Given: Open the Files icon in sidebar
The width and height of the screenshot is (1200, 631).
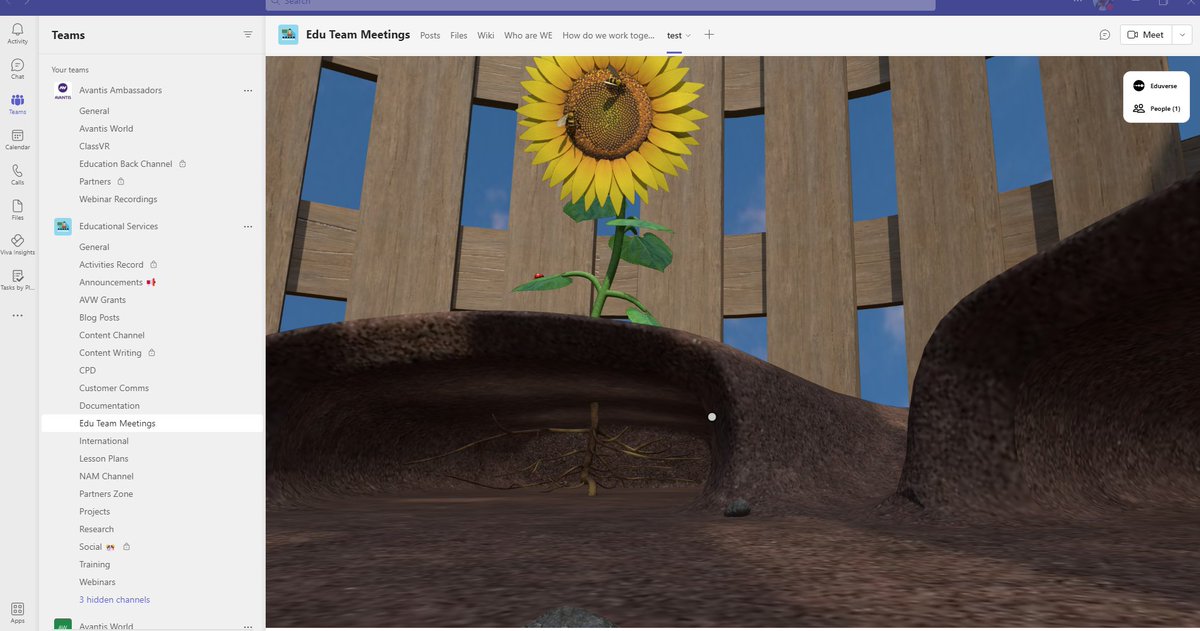Looking at the screenshot, I should pos(17,209).
